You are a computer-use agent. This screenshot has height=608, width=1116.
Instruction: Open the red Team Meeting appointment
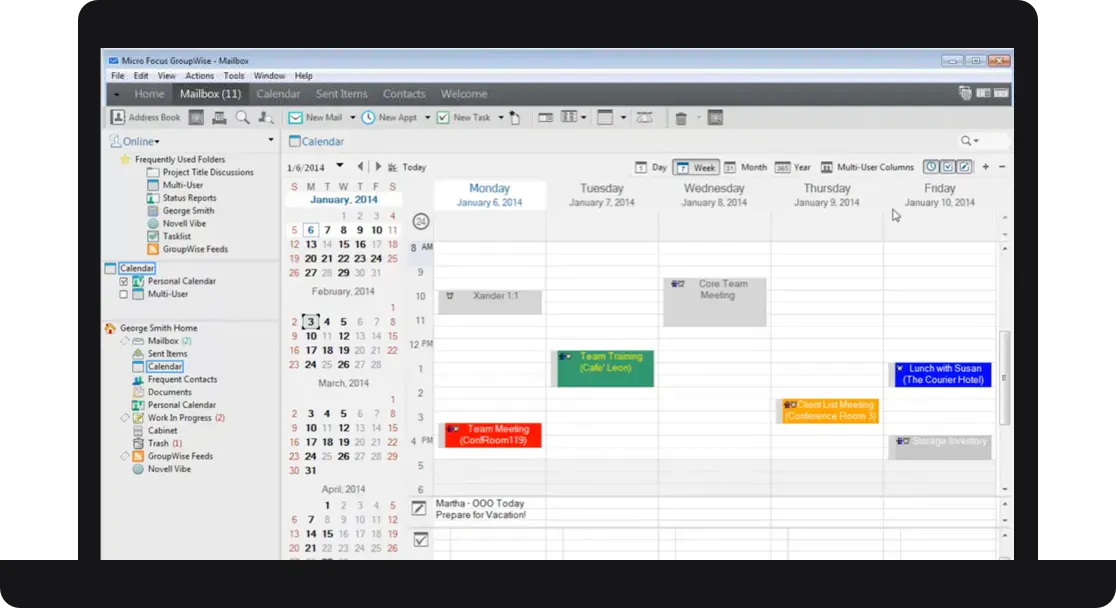click(x=491, y=435)
